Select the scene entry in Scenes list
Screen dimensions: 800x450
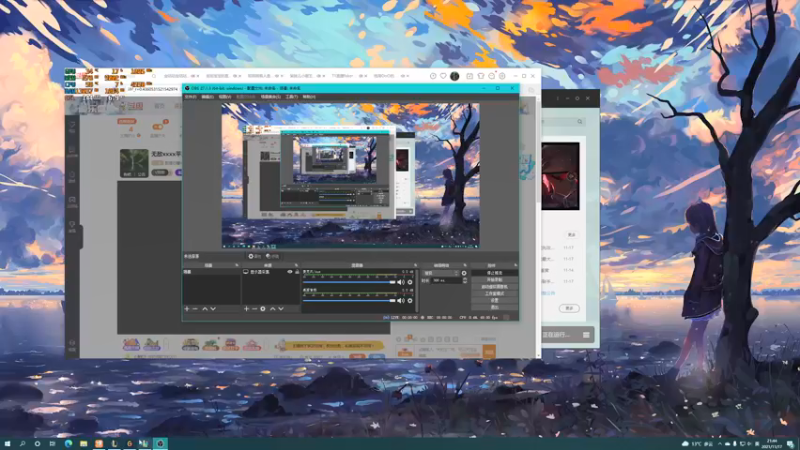pos(211,272)
